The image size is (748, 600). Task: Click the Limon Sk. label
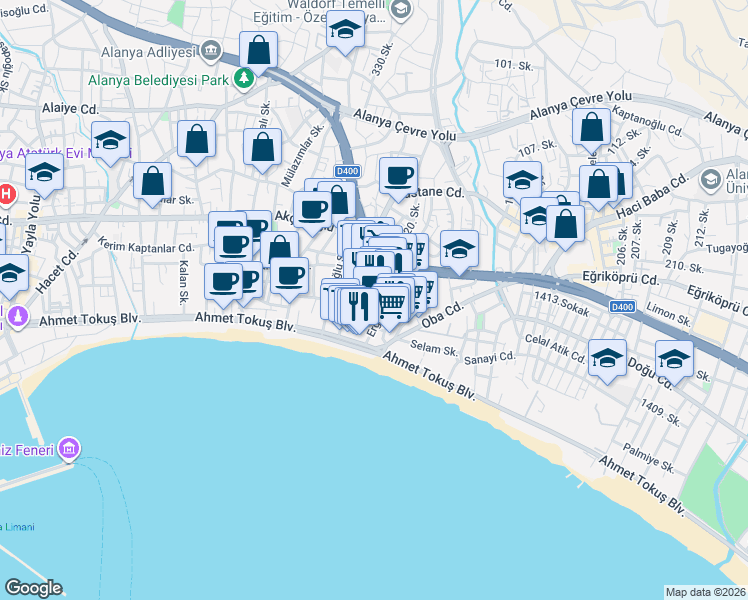[x=668, y=314]
